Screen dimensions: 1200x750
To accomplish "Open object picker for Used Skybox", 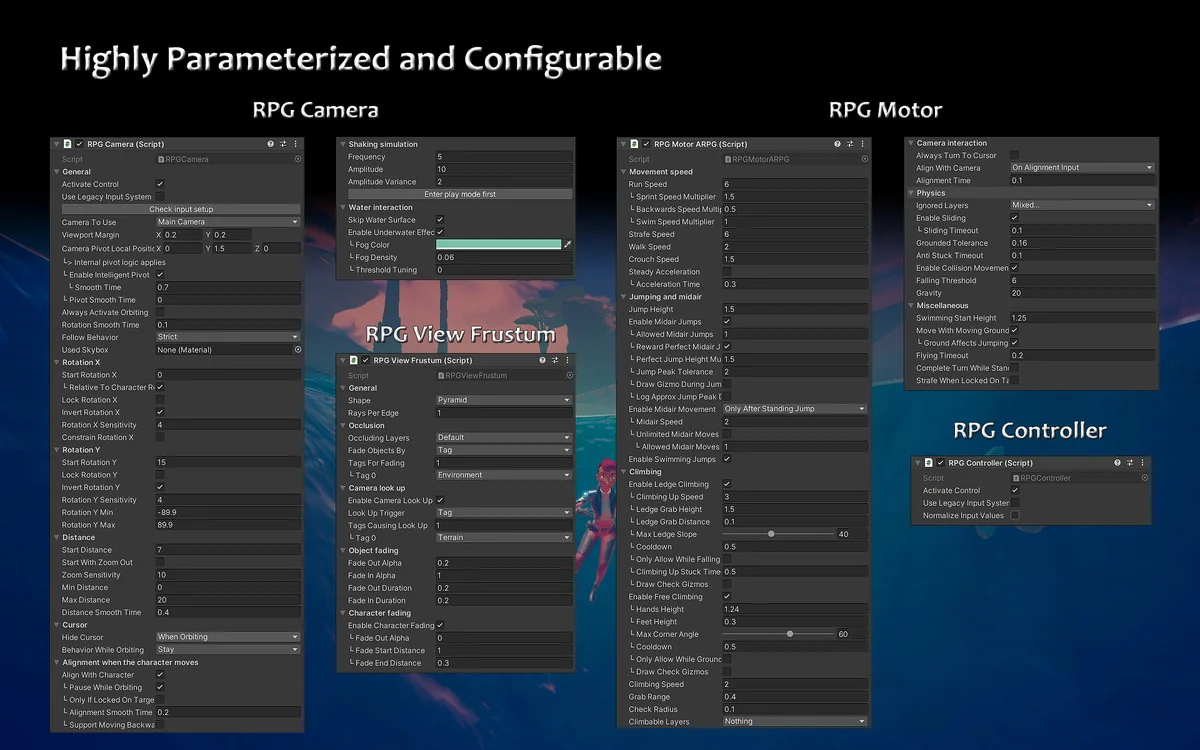I will 297,350.
